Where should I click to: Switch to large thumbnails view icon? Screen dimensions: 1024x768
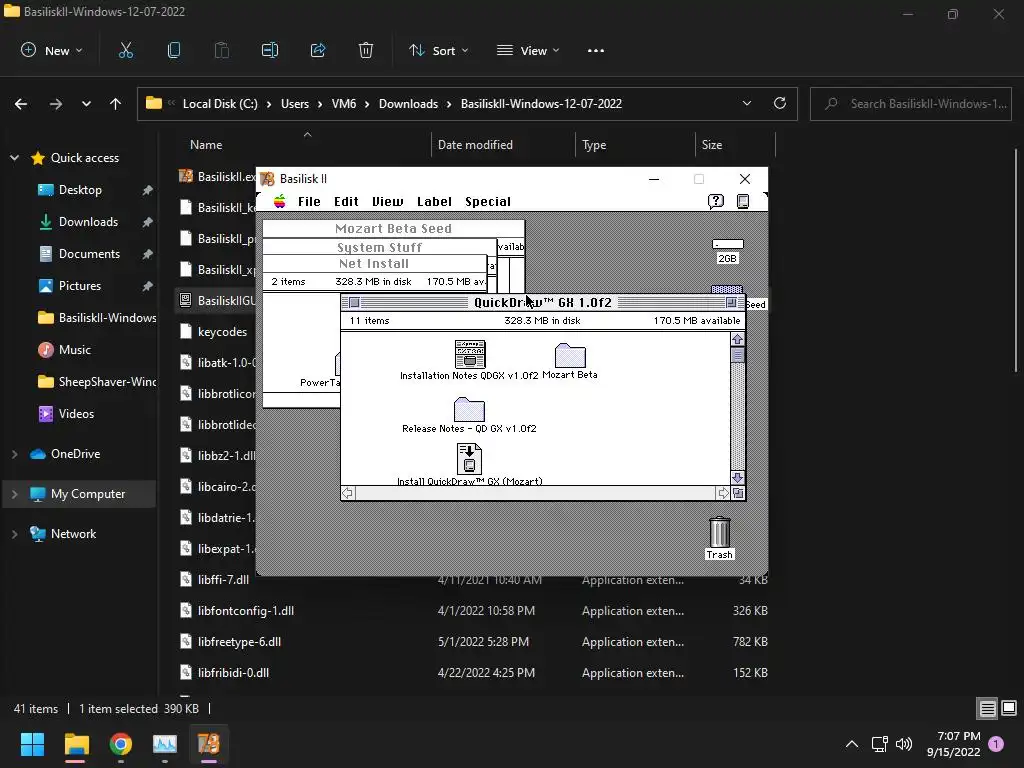[x=1009, y=708]
